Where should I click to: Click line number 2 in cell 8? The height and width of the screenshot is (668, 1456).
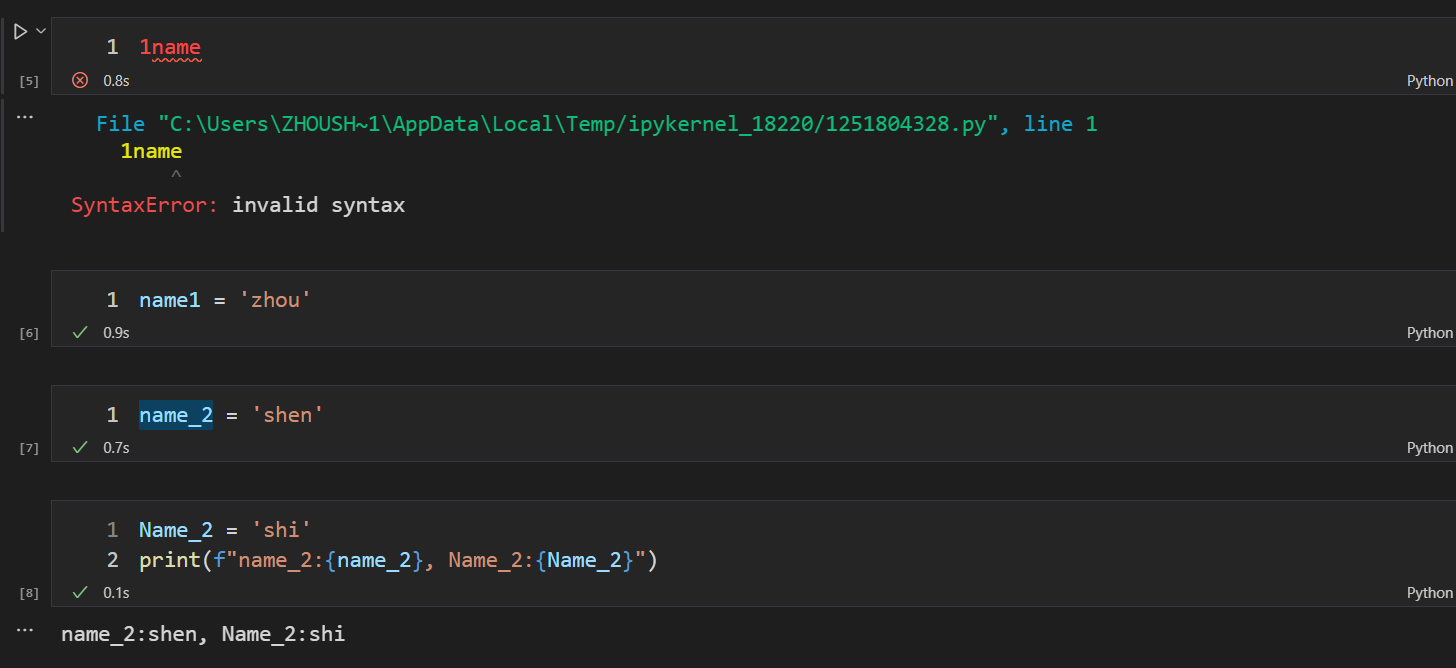coord(112,560)
